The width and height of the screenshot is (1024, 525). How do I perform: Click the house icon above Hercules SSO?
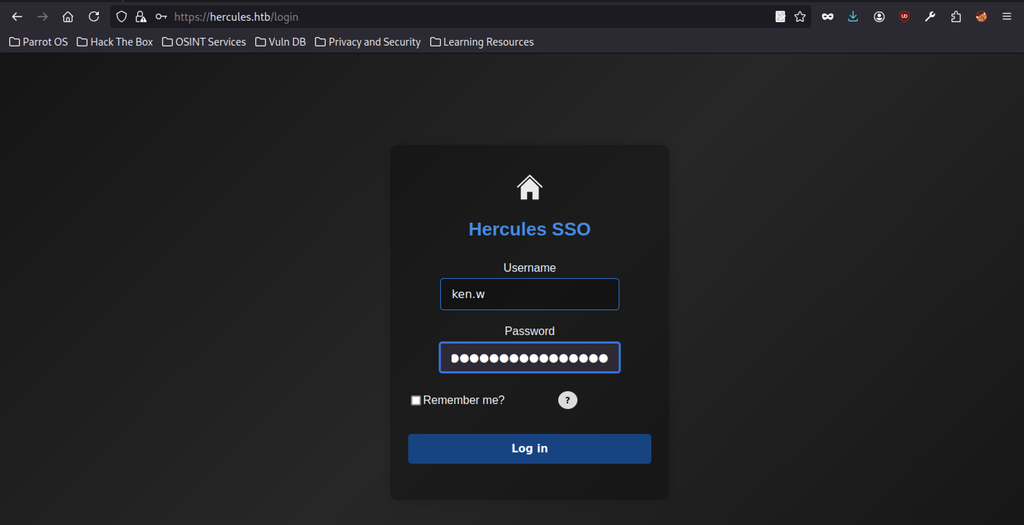pyautogui.click(x=530, y=187)
